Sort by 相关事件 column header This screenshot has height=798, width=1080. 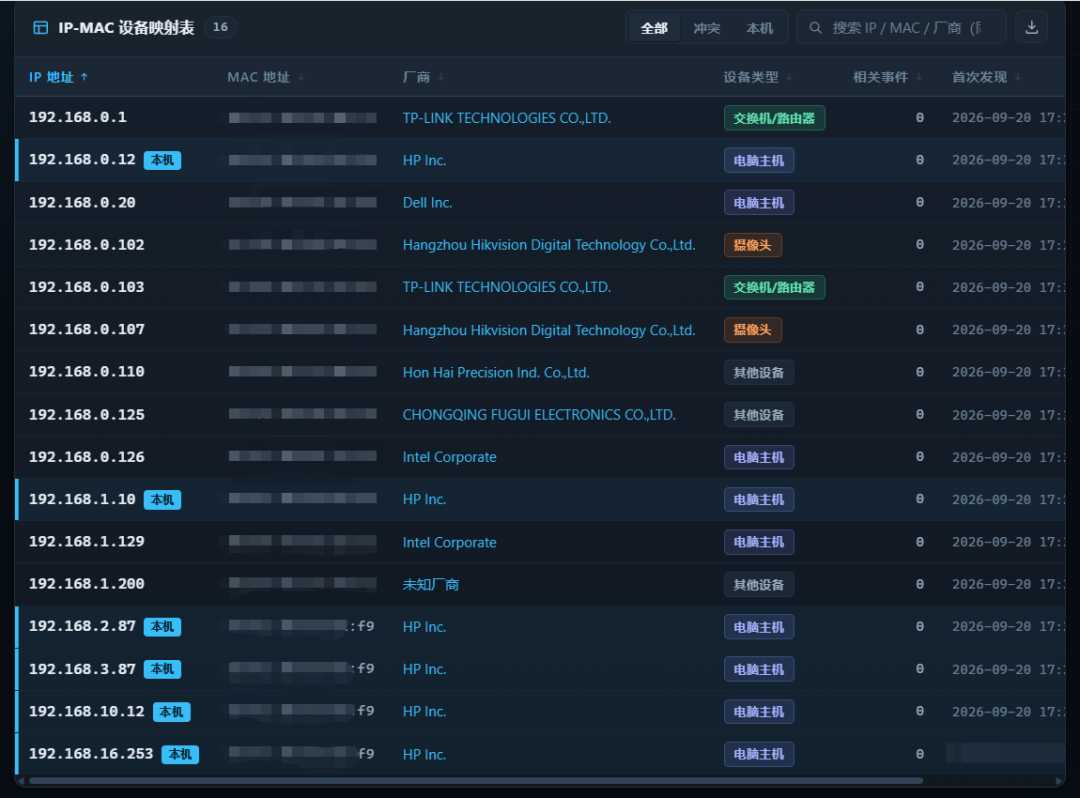tap(887, 77)
